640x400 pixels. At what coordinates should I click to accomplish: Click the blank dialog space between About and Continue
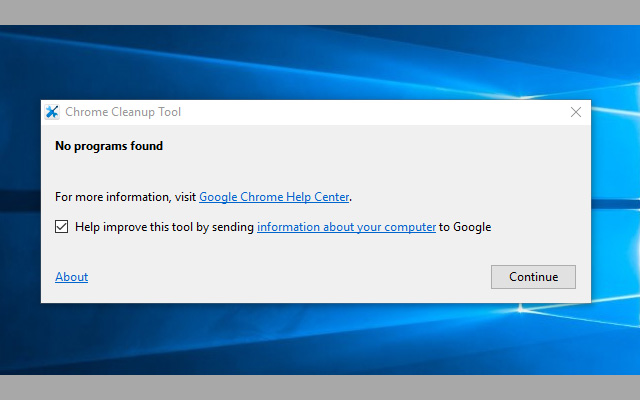pyautogui.click(x=286, y=277)
